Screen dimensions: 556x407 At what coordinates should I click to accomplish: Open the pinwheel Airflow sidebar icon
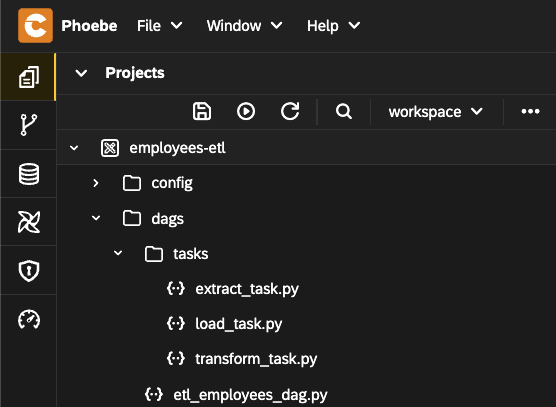click(29, 222)
